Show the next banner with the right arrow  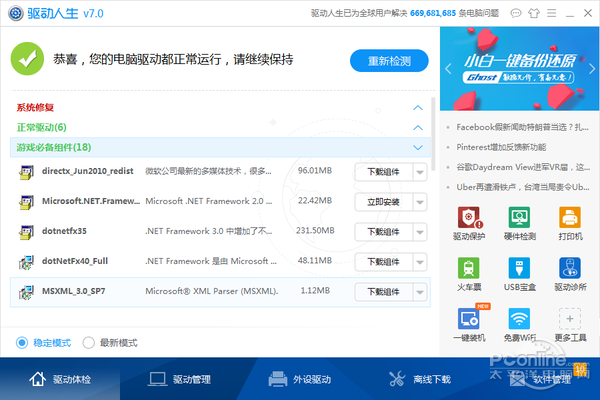click(x=592, y=69)
